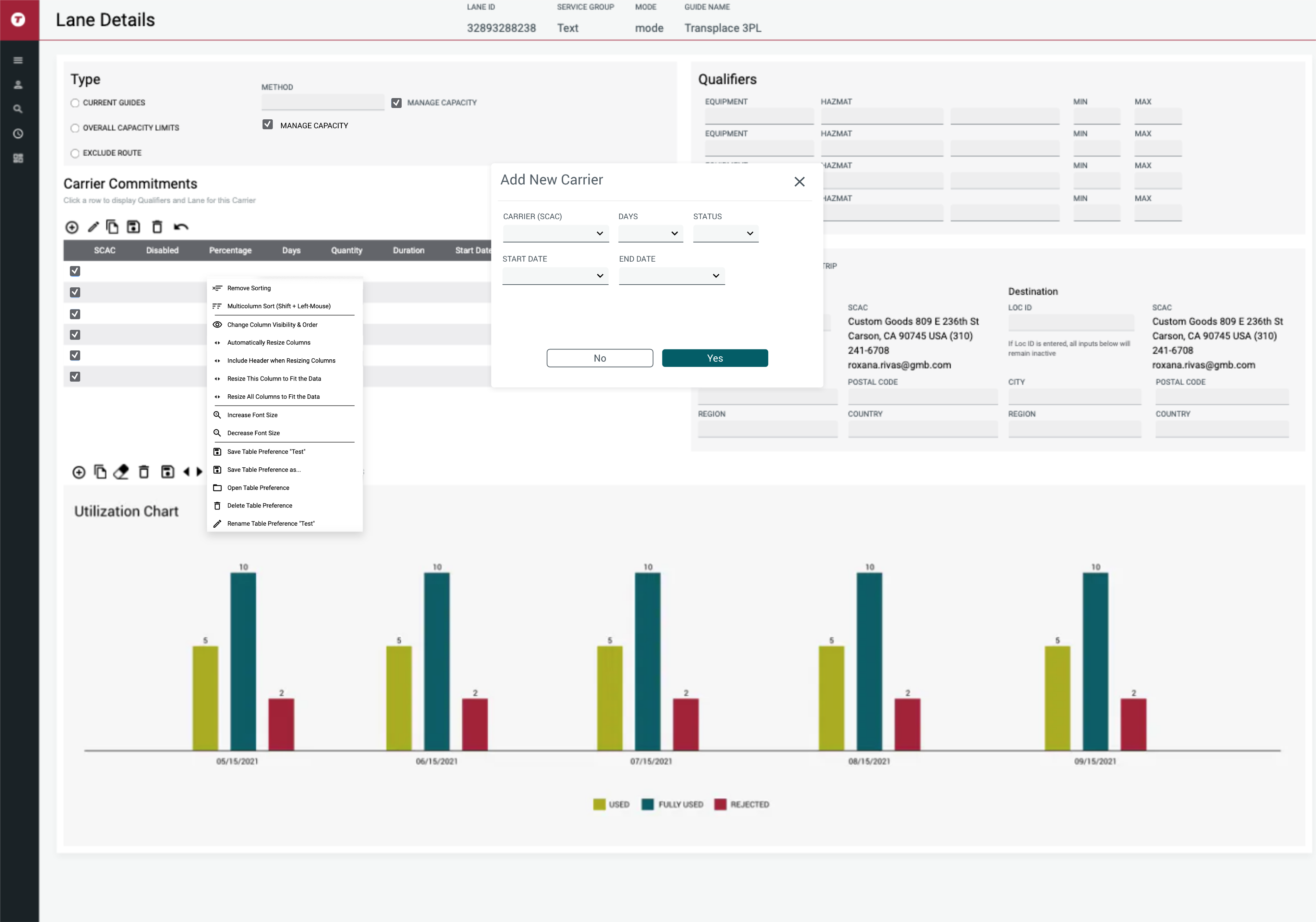1316x922 pixels.
Task: Choose Delete Table Preference menu item
Action: pos(285,506)
